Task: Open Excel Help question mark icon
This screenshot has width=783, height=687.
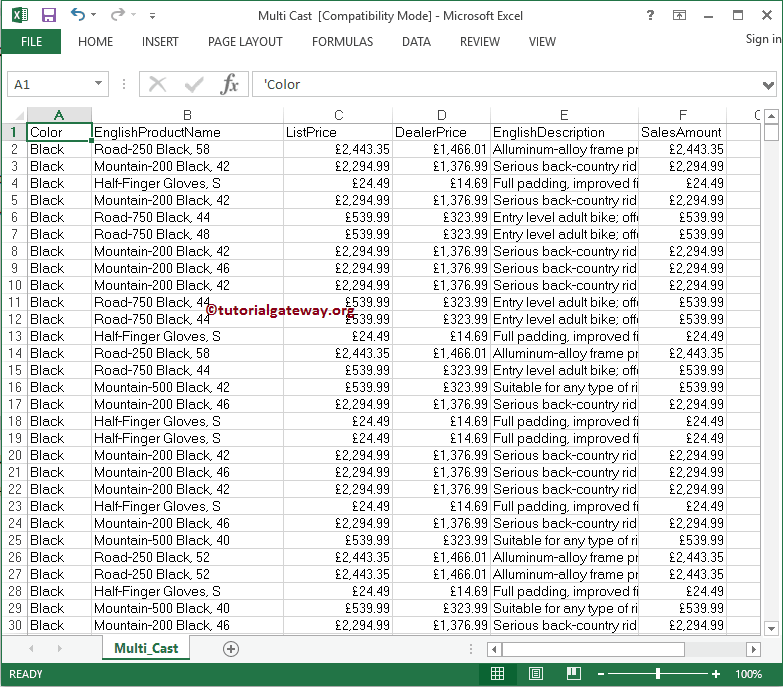Action: tap(651, 15)
